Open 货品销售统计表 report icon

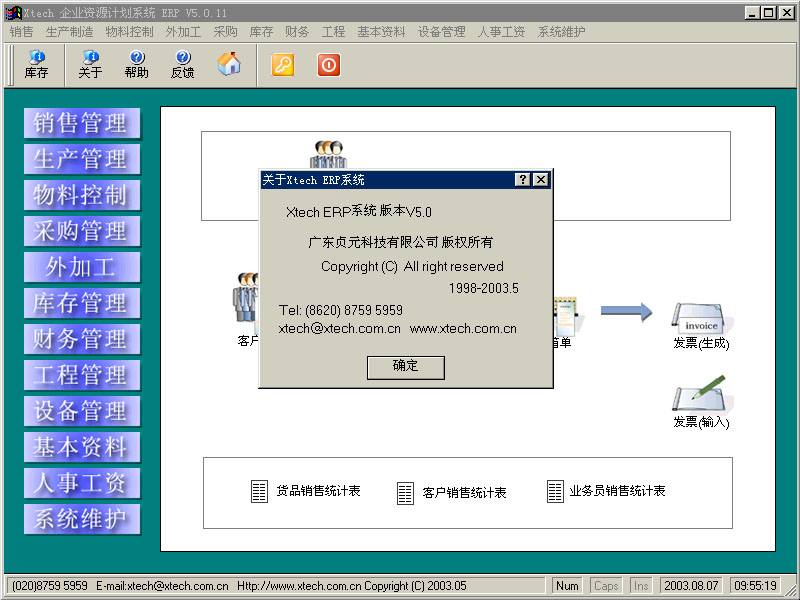[259, 491]
